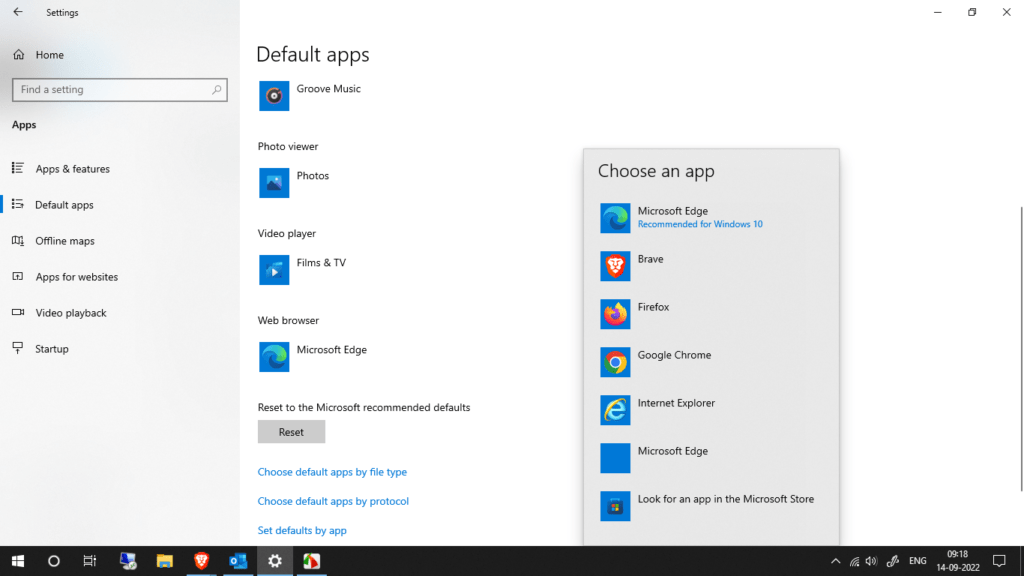The height and width of the screenshot is (576, 1024).
Task: Click the back arrow in Settings
Action: coord(18,12)
